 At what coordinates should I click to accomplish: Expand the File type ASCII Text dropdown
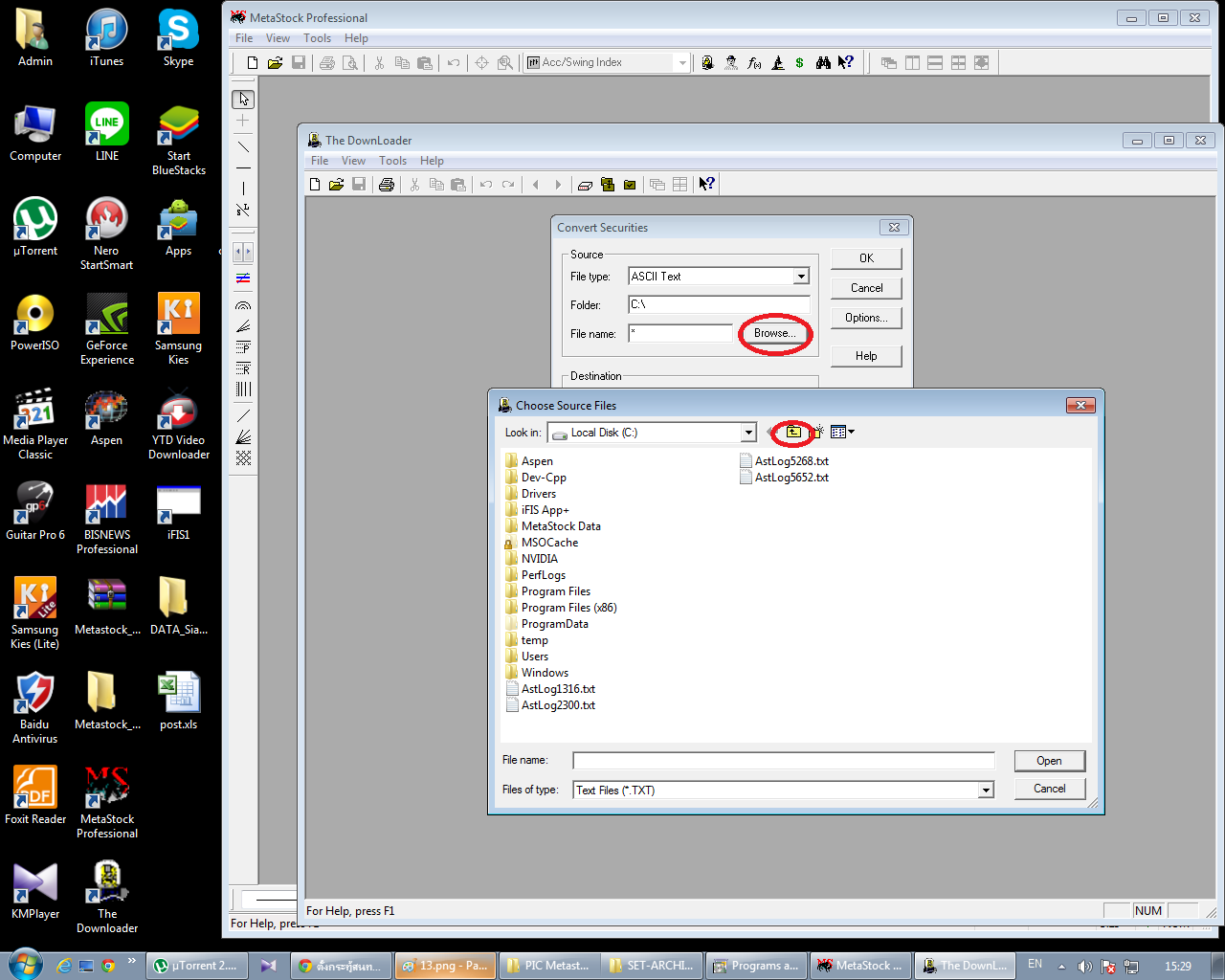802,277
